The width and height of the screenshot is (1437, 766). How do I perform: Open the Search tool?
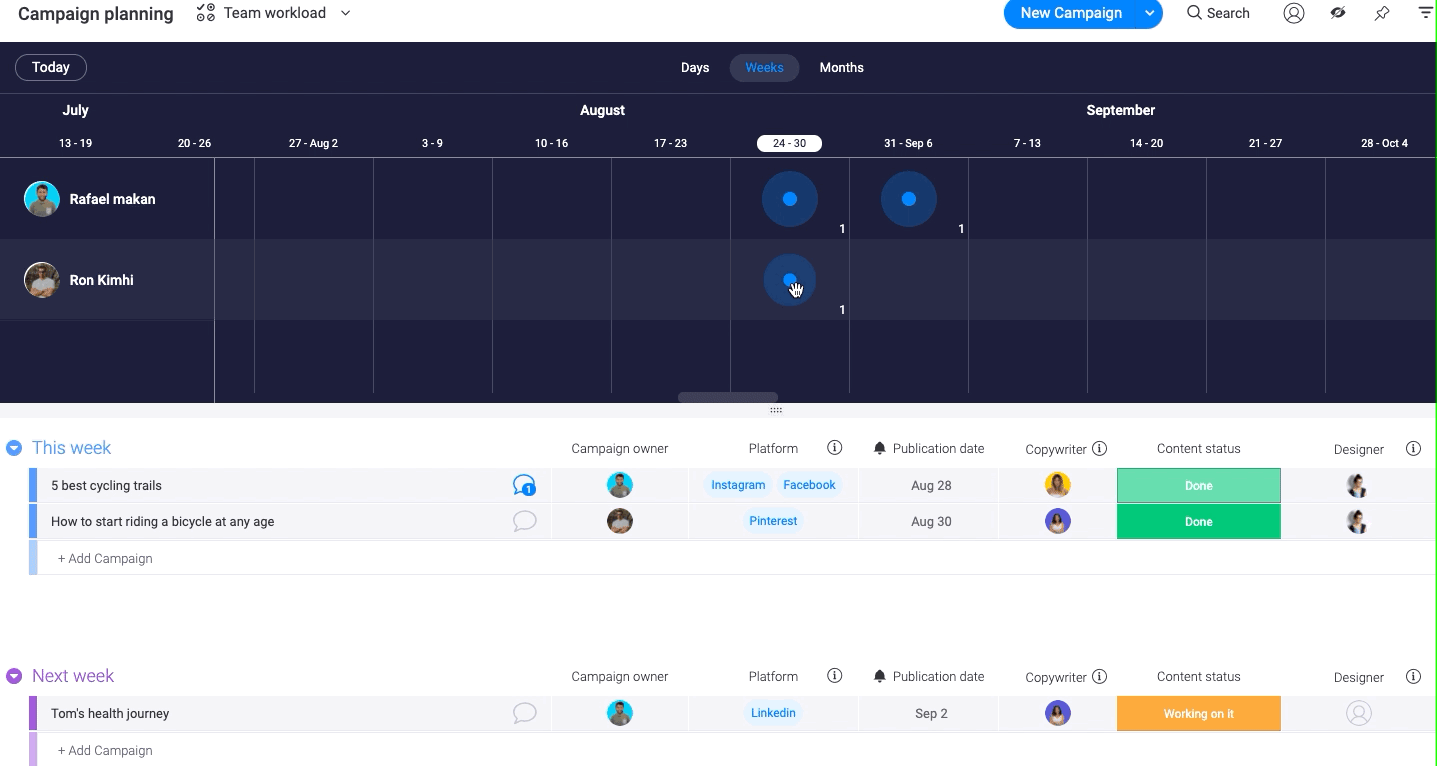tap(1218, 13)
